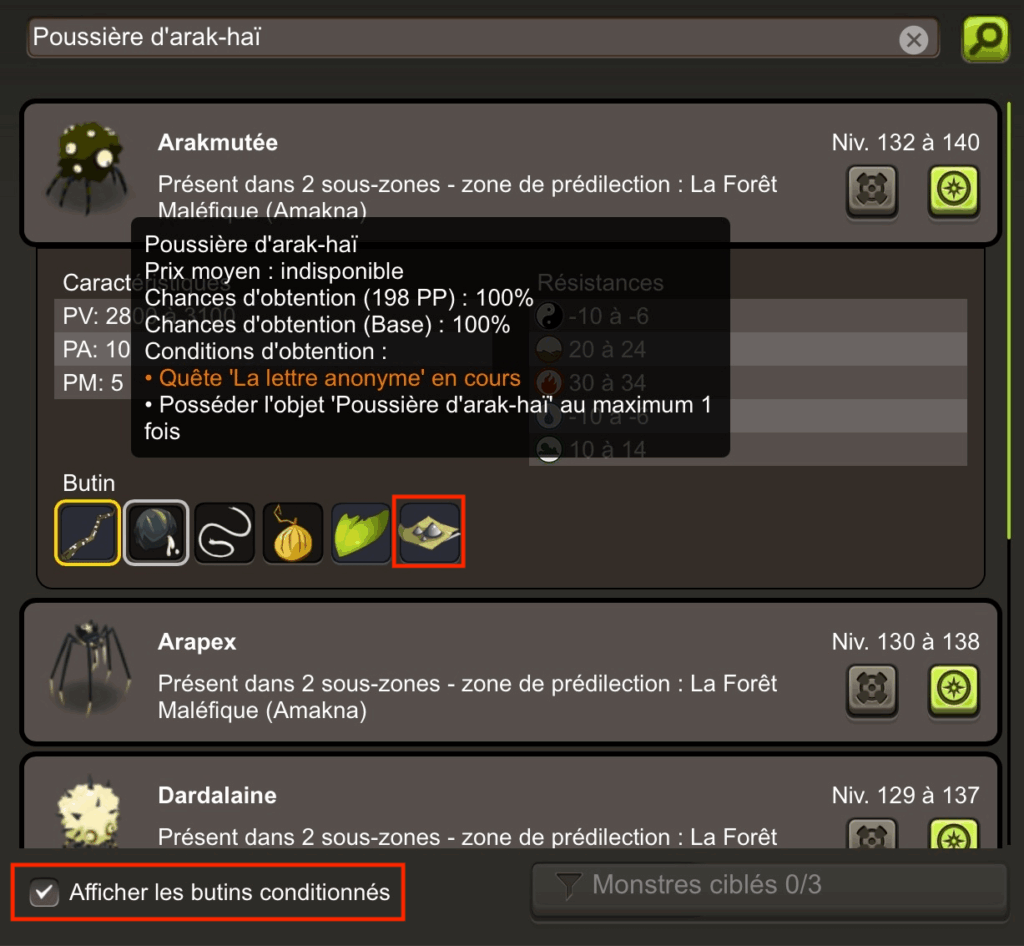Expand the Arapex monster entry
Viewport: 1024px width, 946px height.
point(511,672)
